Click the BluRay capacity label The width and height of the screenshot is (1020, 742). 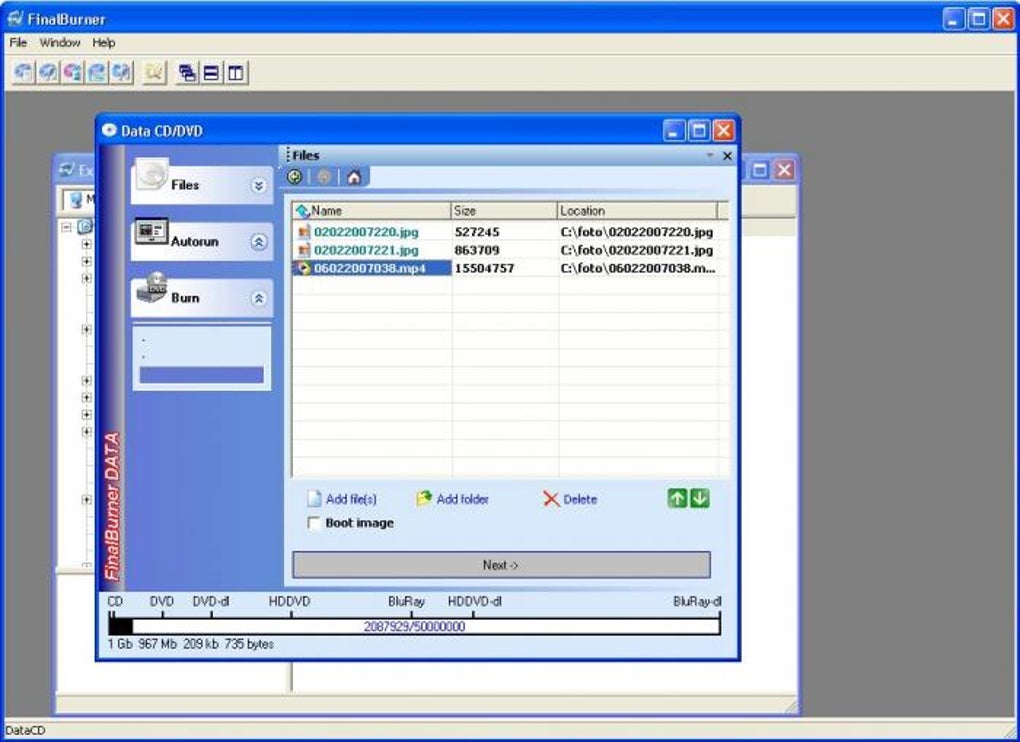coord(407,602)
